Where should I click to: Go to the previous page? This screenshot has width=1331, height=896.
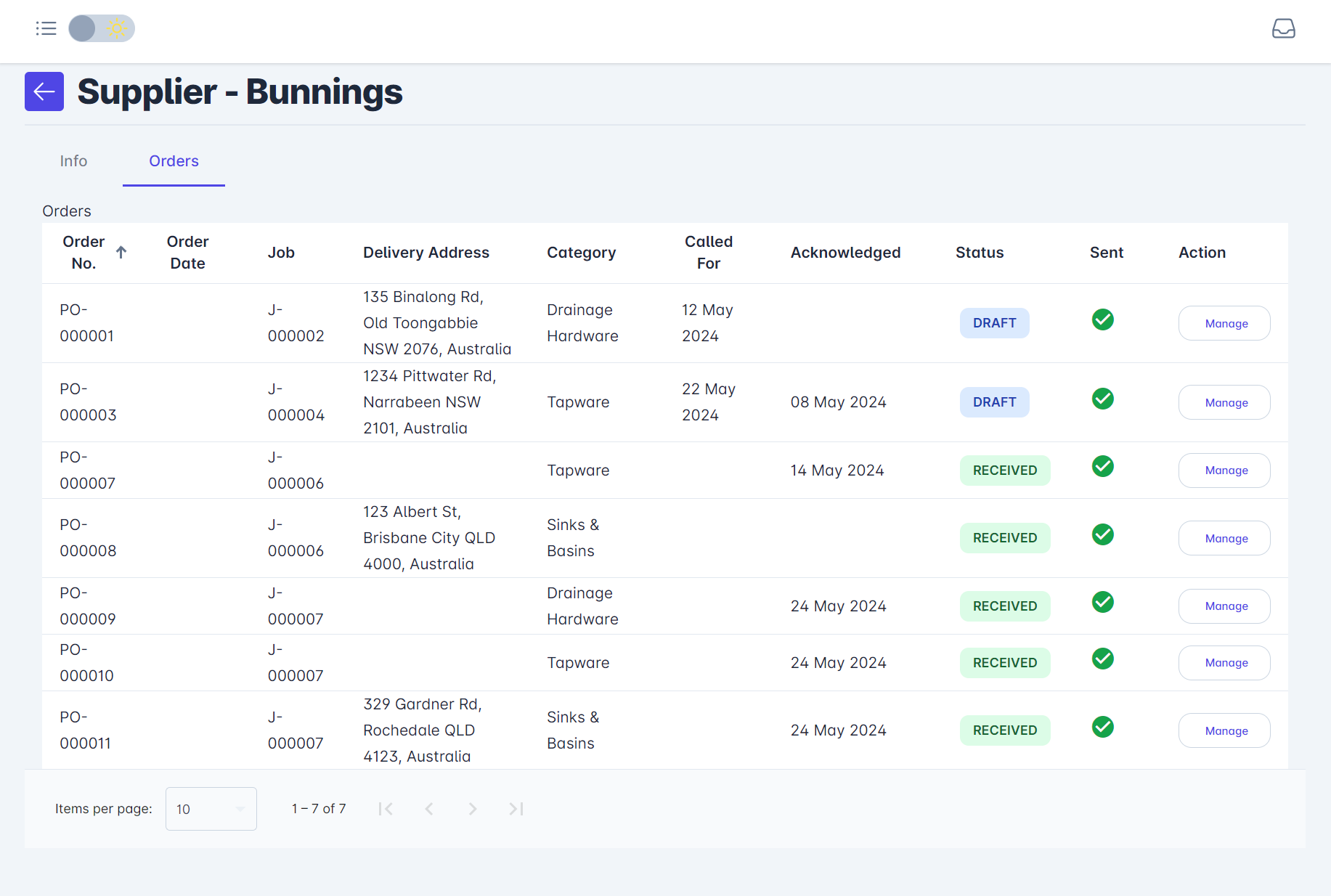pos(429,809)
